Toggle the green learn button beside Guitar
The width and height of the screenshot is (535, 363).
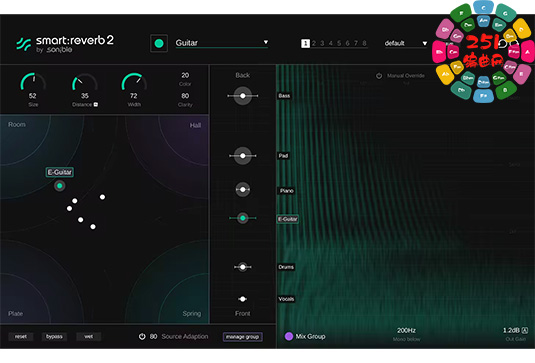159,43
